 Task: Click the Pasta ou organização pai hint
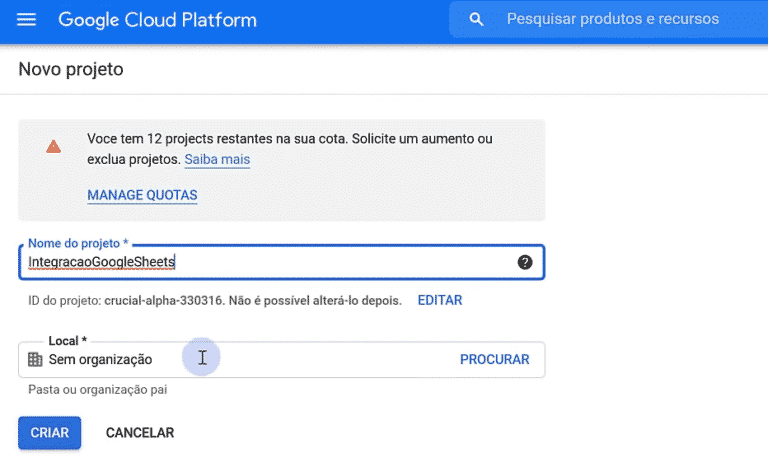tap(97, 390)
